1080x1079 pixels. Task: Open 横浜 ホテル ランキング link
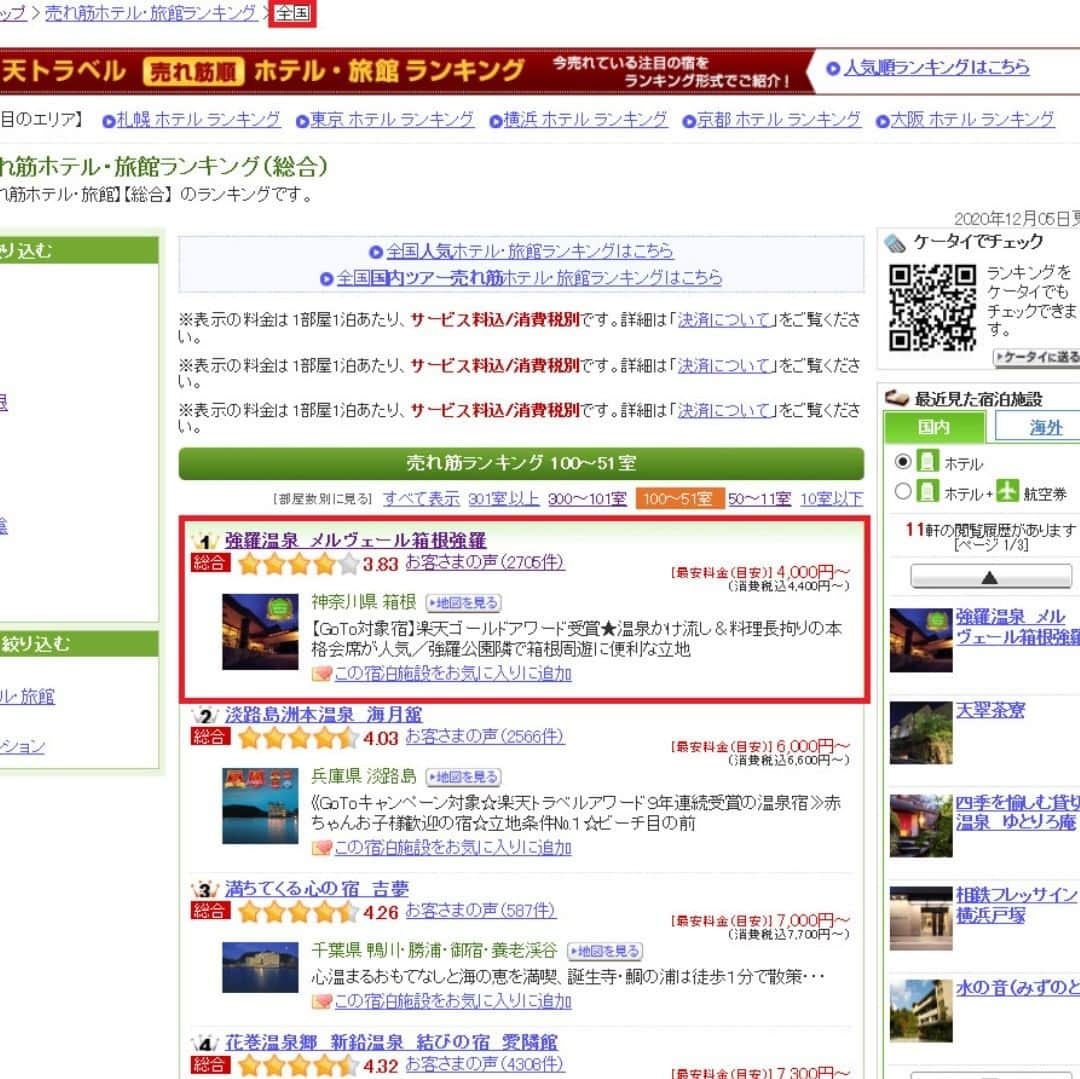point(585,120)
